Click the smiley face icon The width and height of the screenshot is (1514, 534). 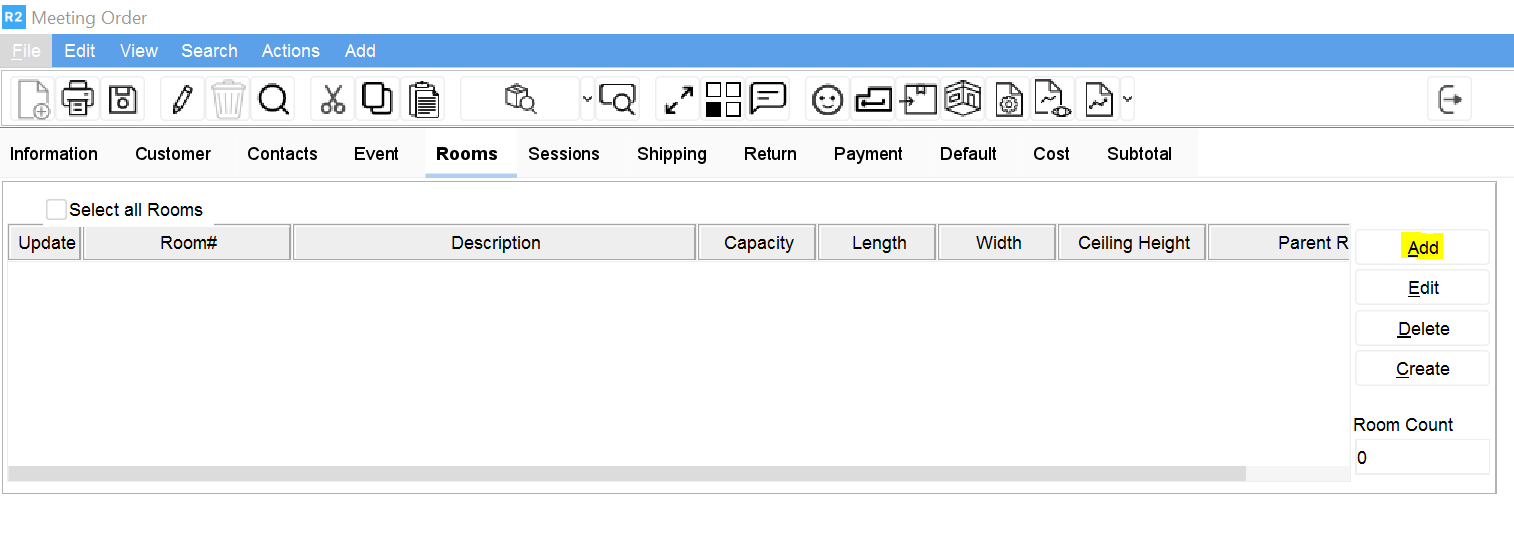pyautogui.click(x=827, y=99)
